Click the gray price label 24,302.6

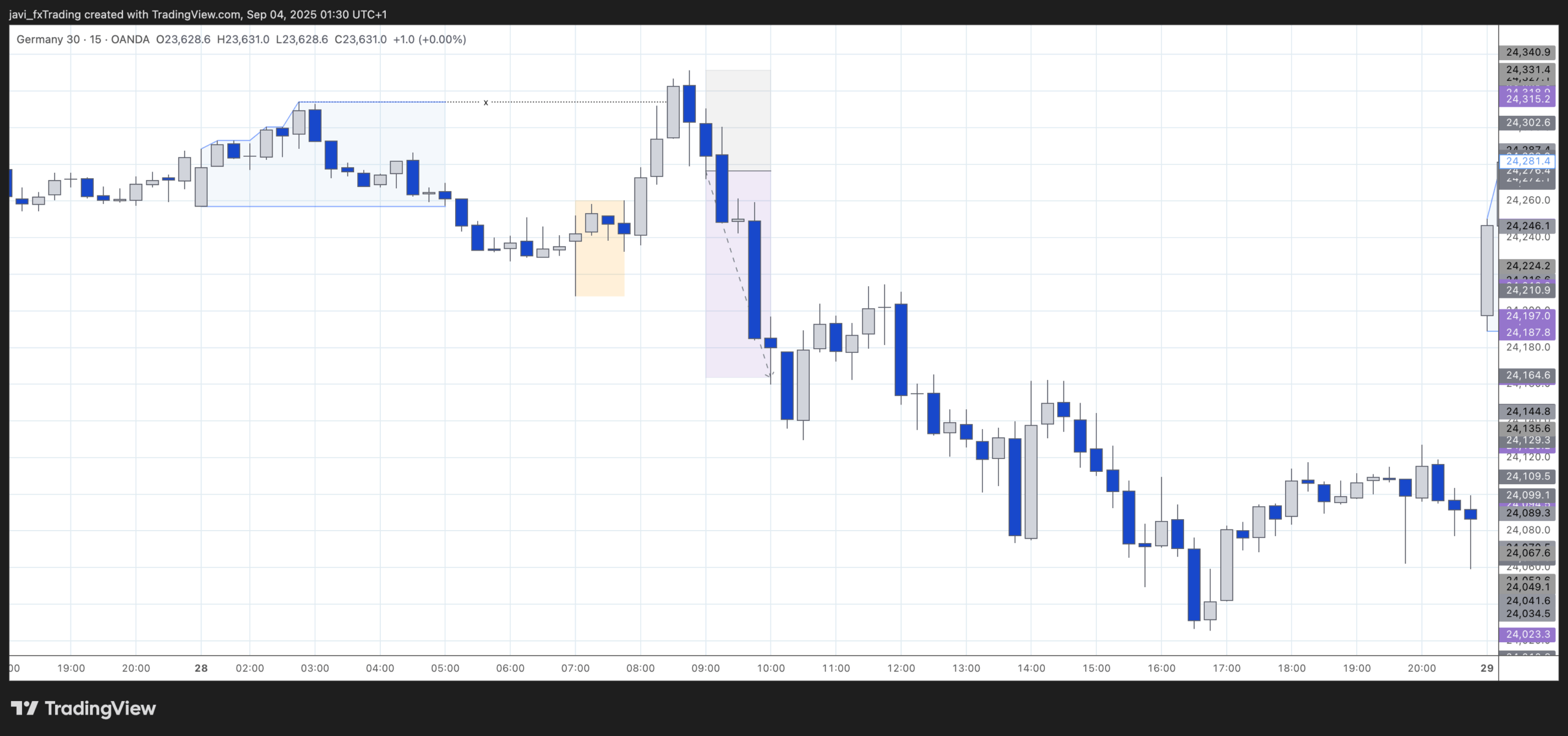pos(1528,122)
